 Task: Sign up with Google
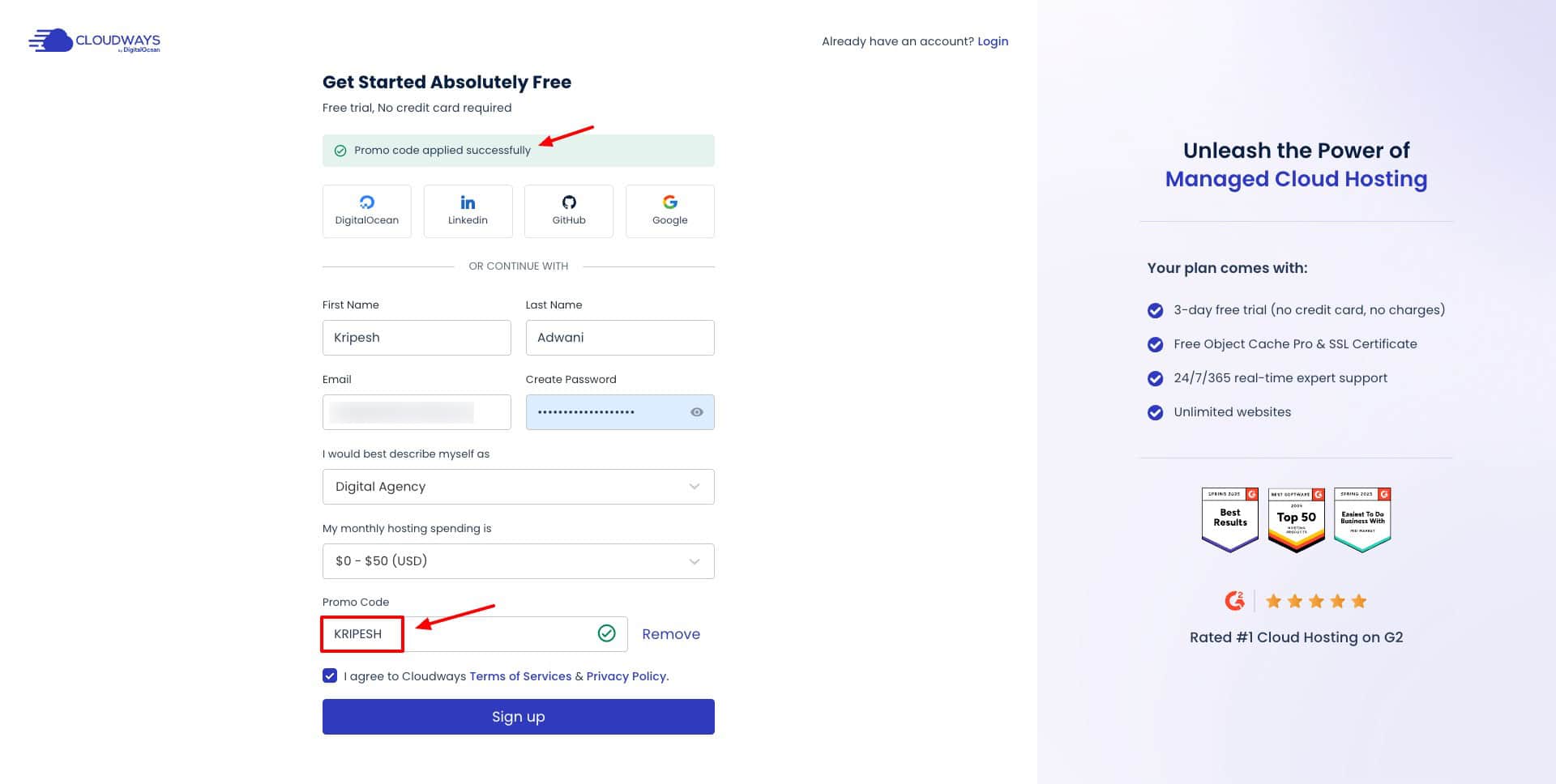tap(669, 211)
